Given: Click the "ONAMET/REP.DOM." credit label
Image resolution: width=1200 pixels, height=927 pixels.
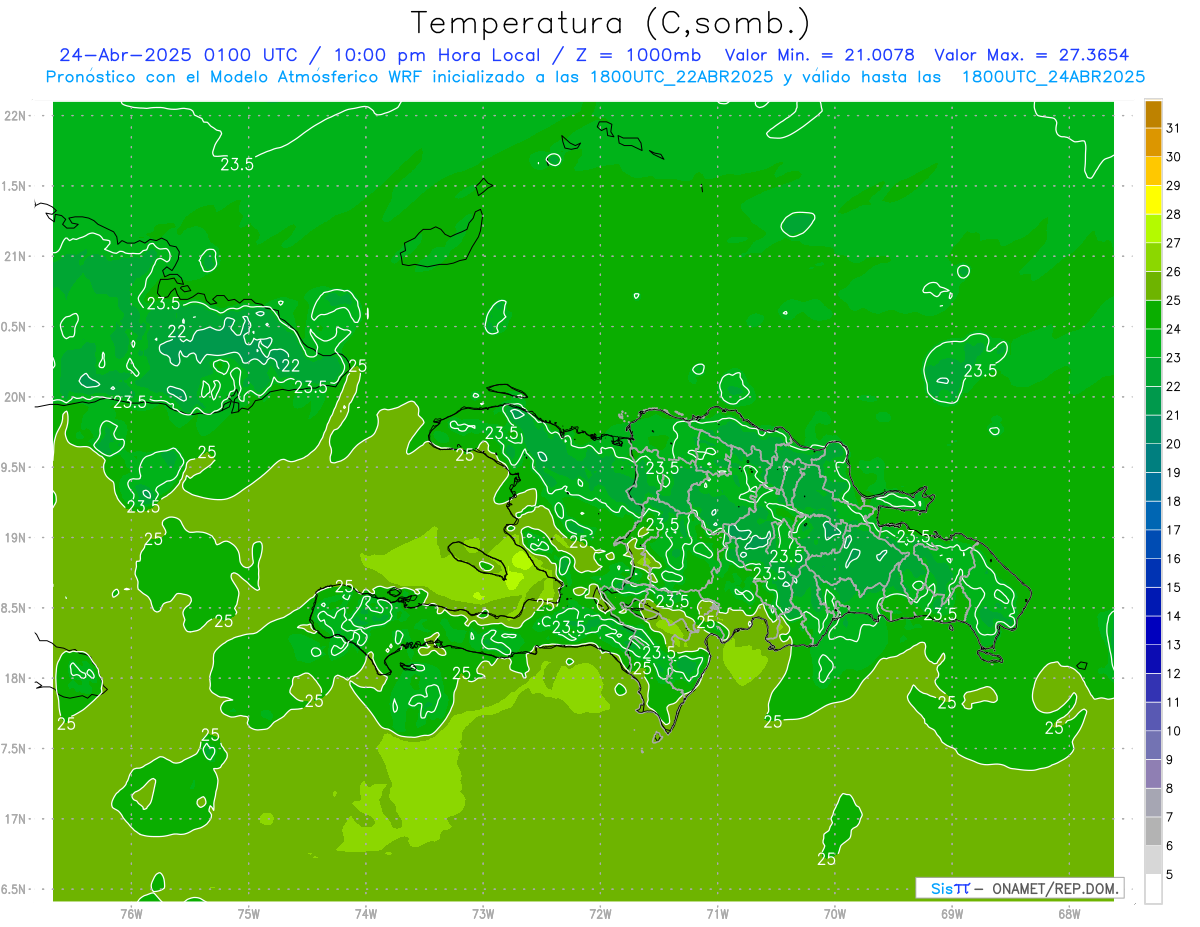Looking at the screenshot, I should [x=1054, y=888].
